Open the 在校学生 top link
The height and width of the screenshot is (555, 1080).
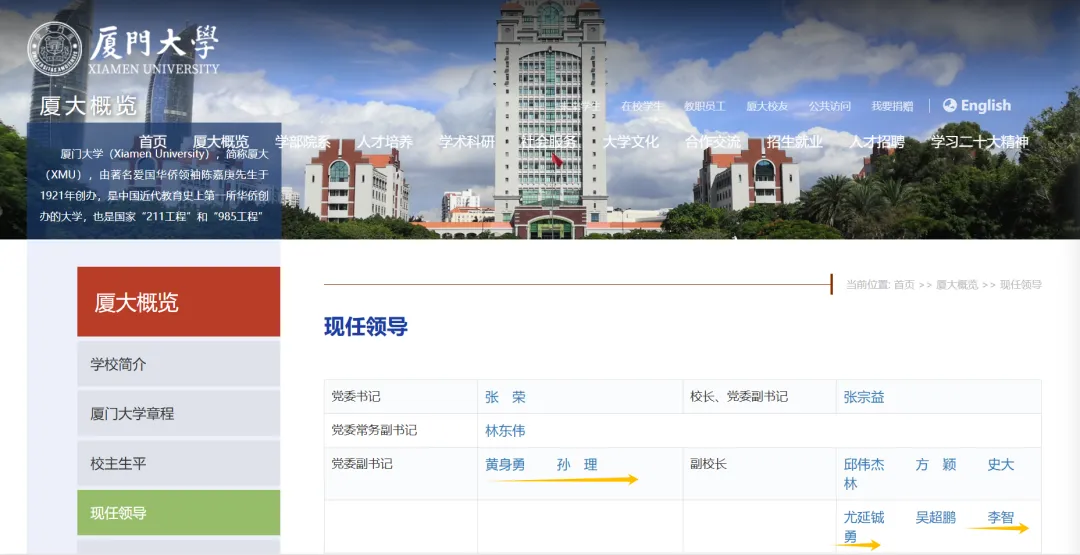click(x=641, y=106)
